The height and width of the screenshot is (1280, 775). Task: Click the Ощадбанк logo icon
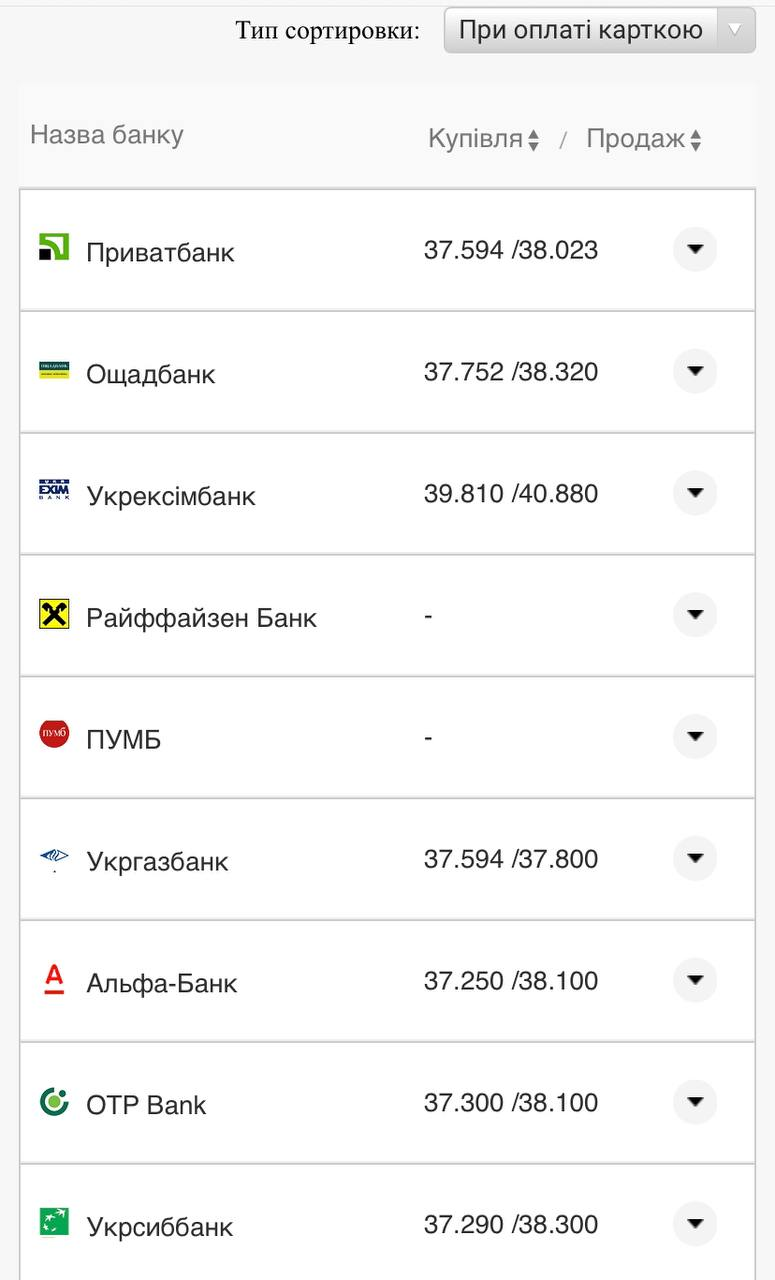54,370
